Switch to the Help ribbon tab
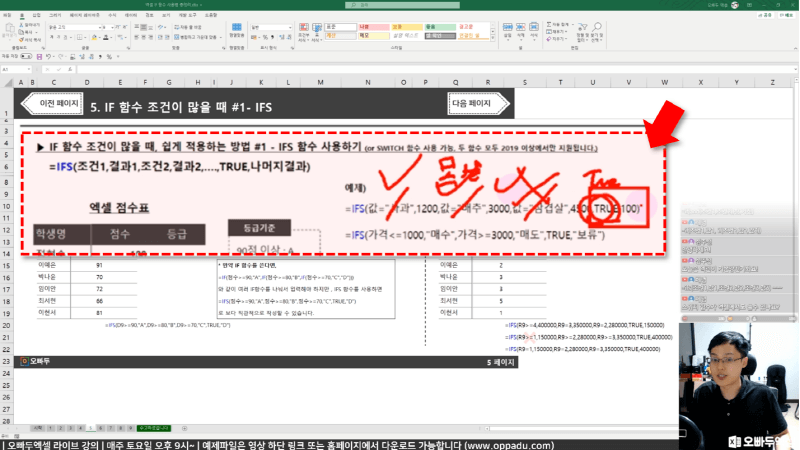 (x=211, y=15)
